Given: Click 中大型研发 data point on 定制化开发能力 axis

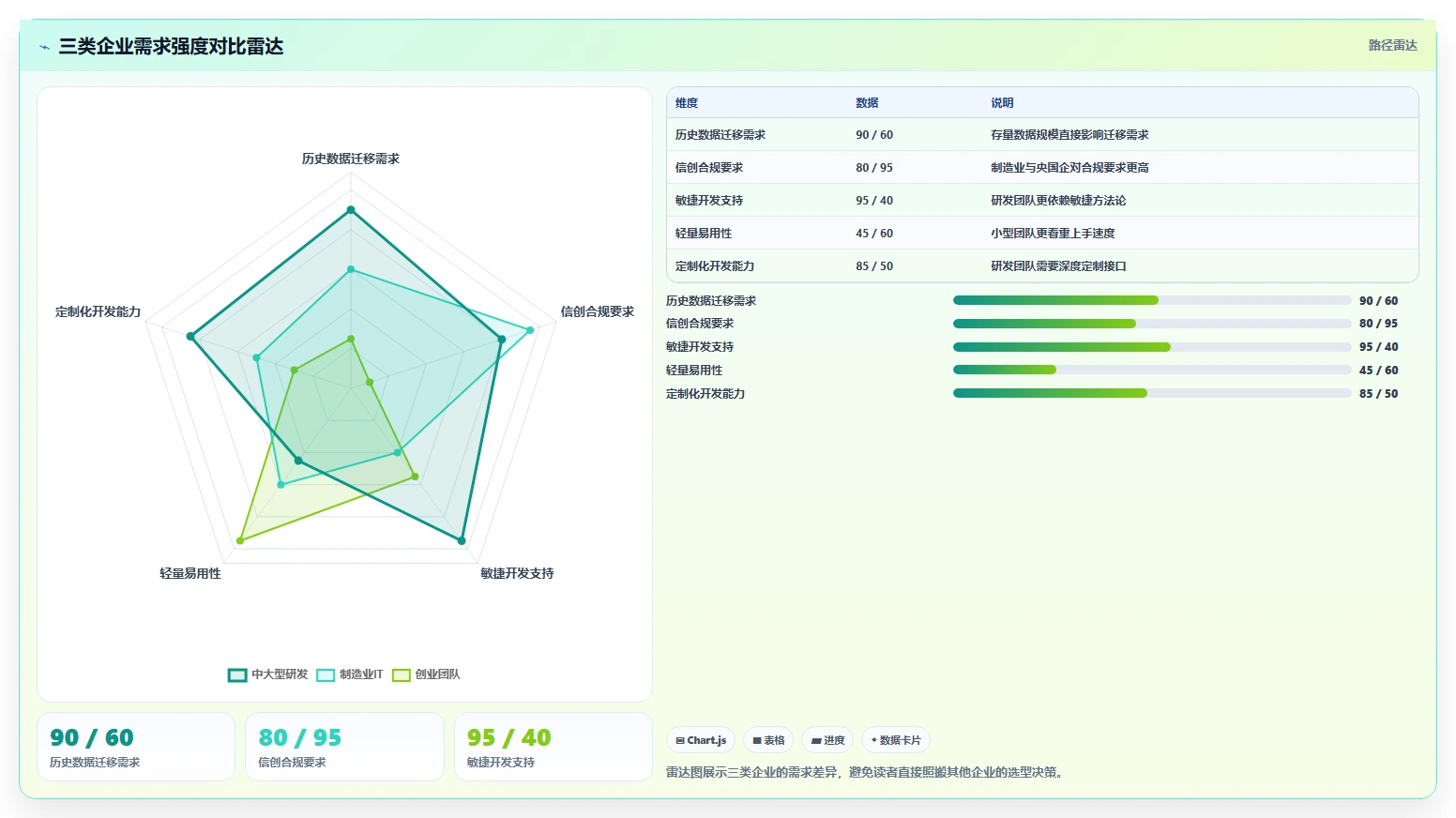Looking at the screenshot, I should 190,336.
